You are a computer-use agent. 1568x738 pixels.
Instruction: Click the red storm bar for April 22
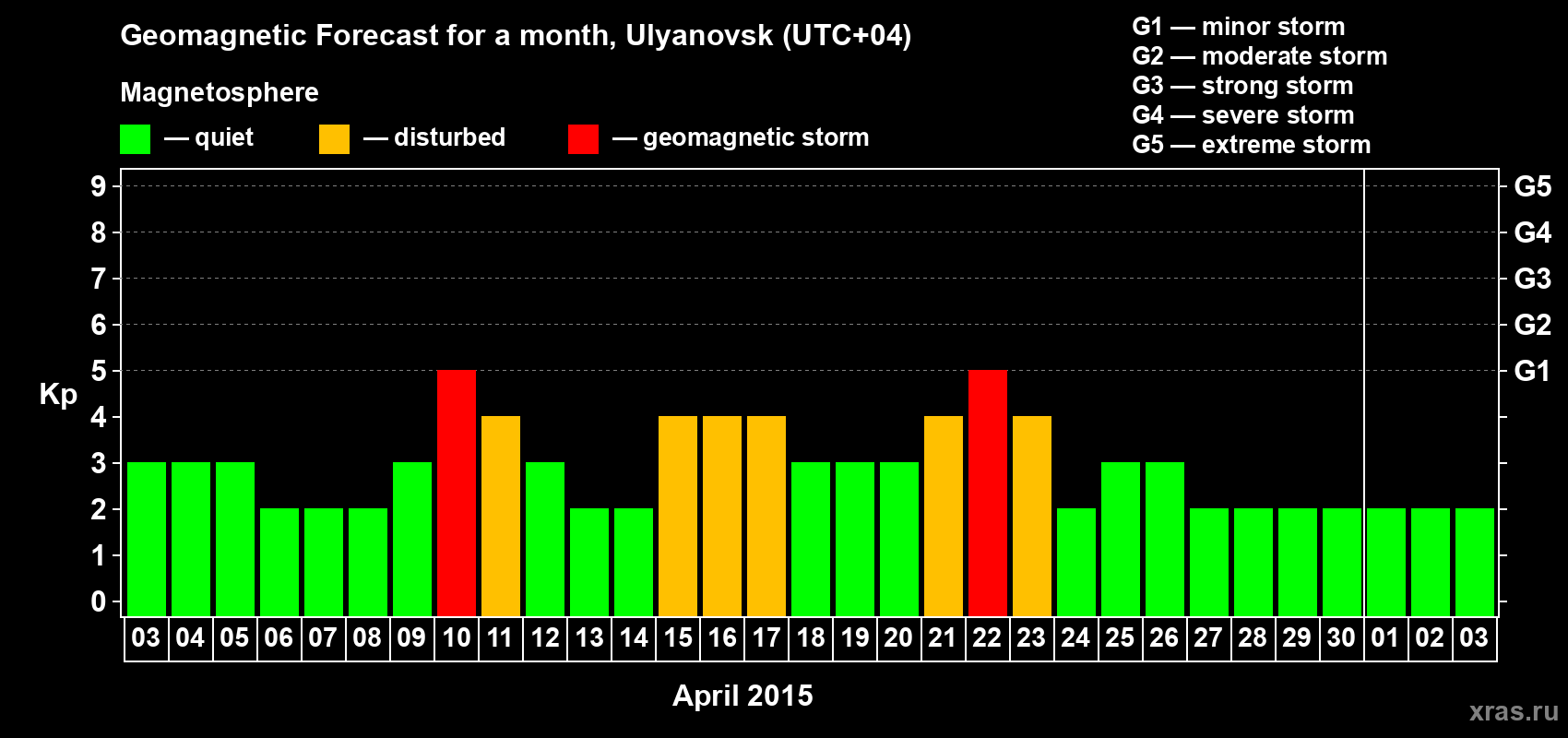tap(988, 493)
